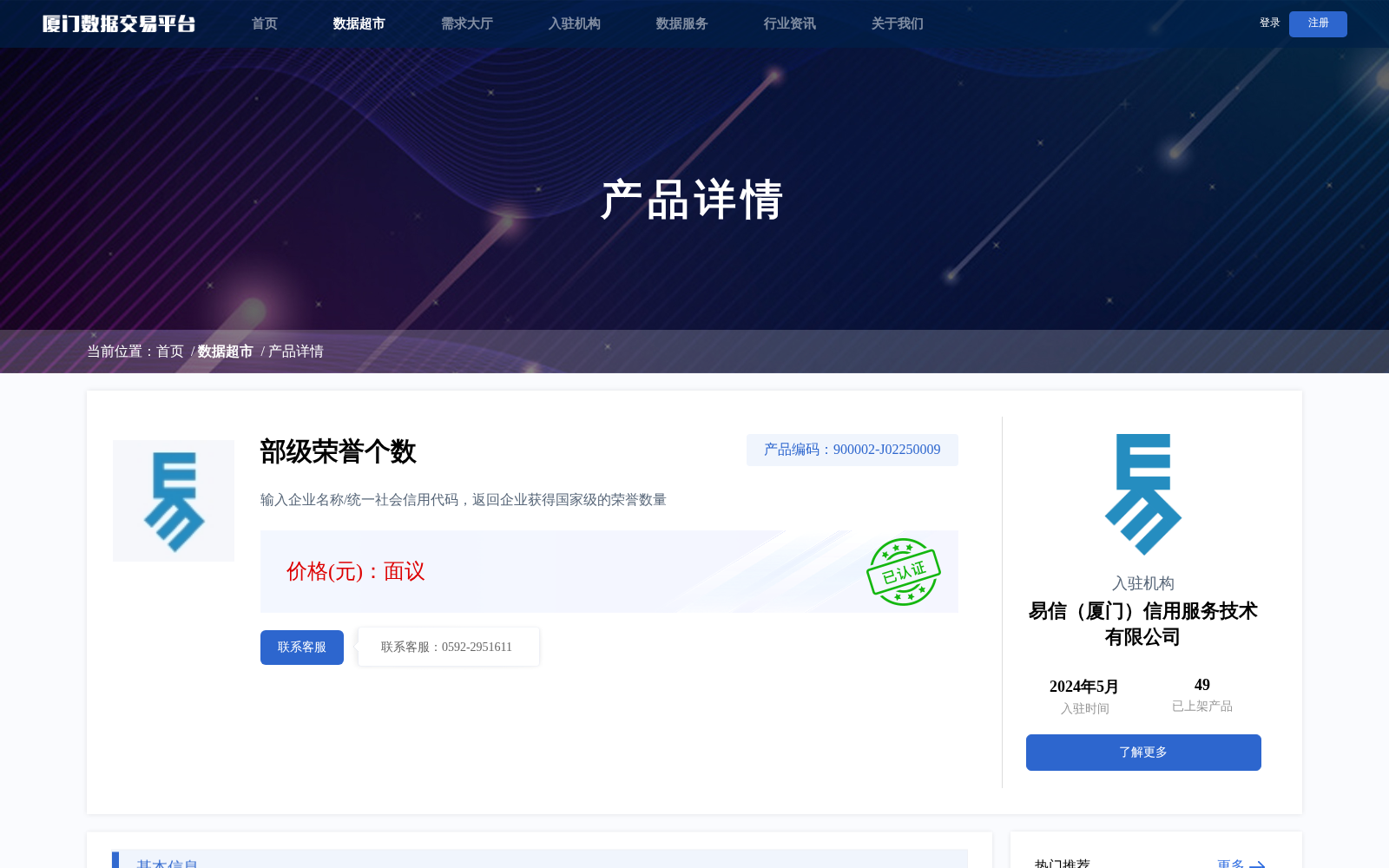Click the 基本信息 section heading
Image resolution: width=1389 pixels, height=868 pixels.
click(x=168, y=863)
